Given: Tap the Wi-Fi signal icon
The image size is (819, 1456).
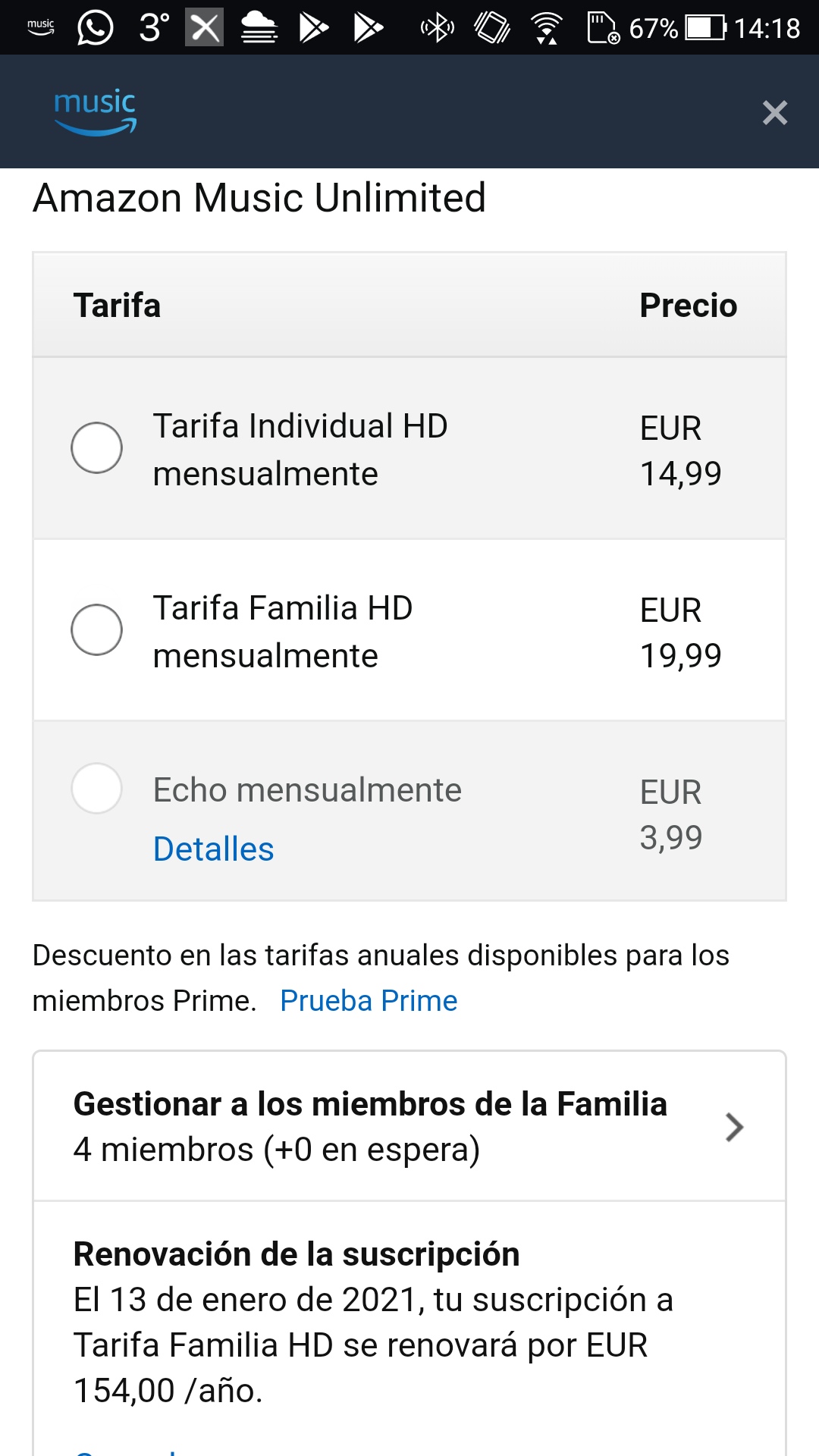Looking at the screenshot, I should click(546, 28).
